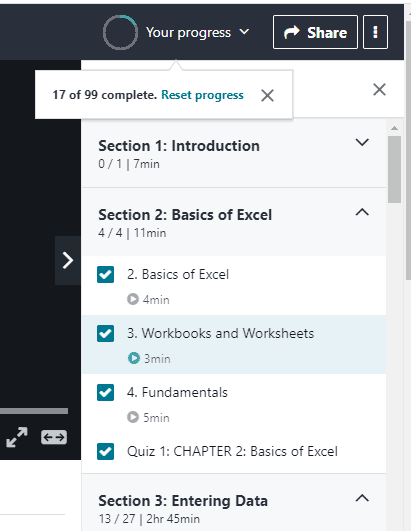Click the Share arrow icon
The width and height of the screenshot is (411, 531).
click(292, 32)
